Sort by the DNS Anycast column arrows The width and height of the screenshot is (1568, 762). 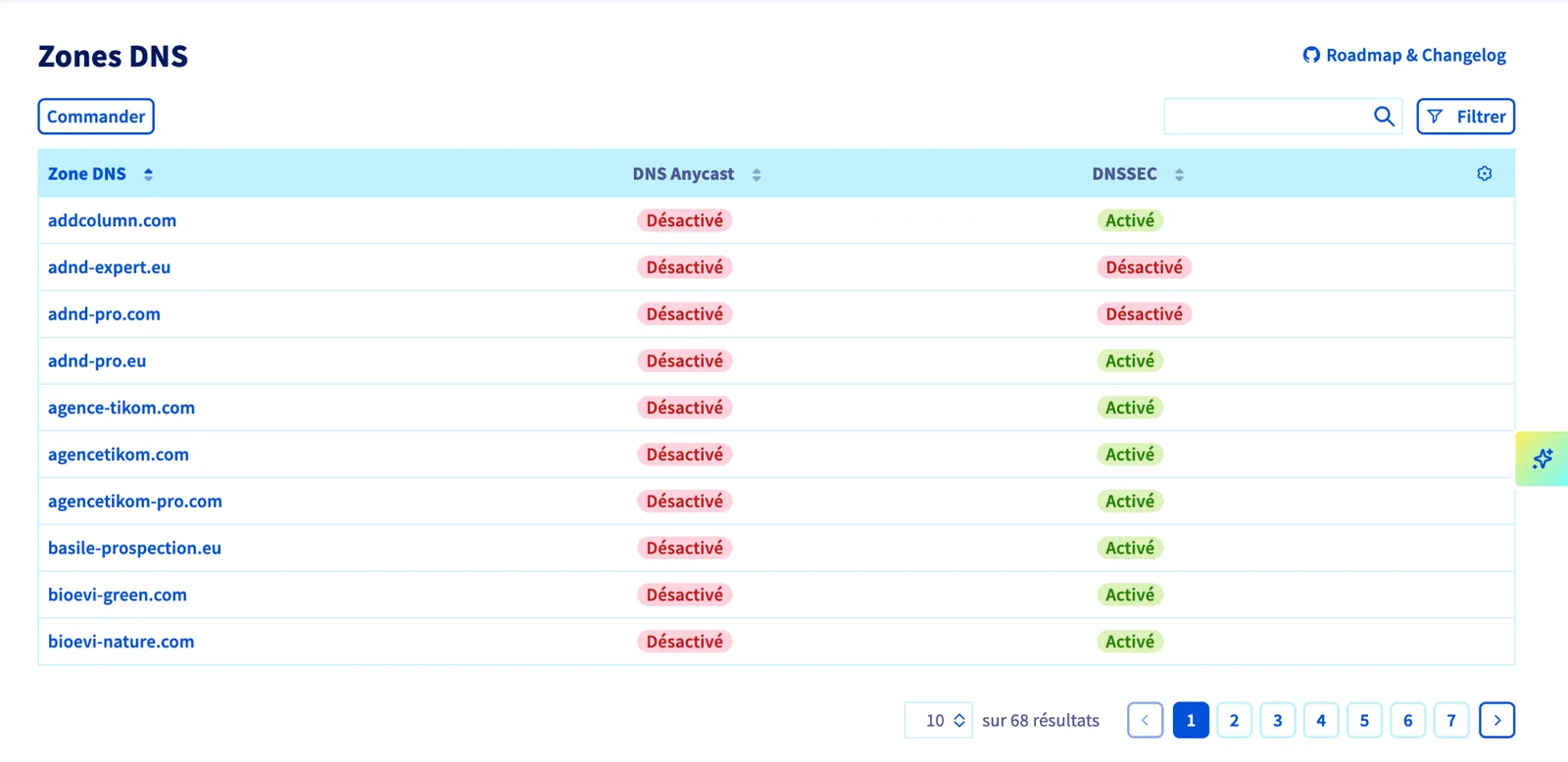[x=757, y=174]
